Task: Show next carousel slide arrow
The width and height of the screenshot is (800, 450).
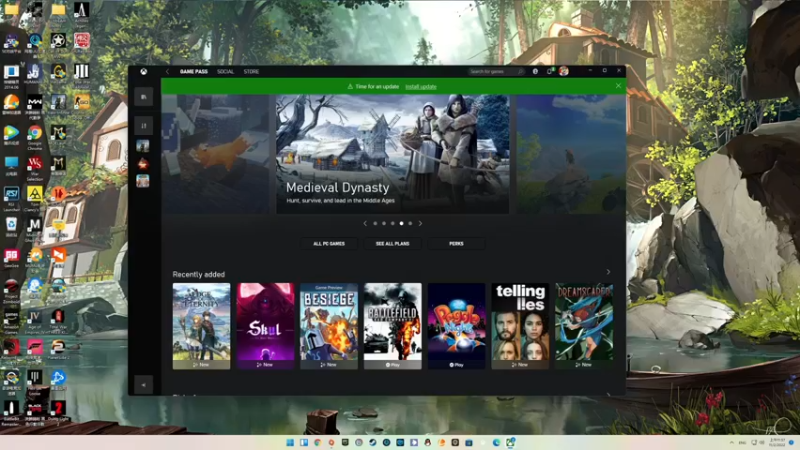Action: (420, 223)
